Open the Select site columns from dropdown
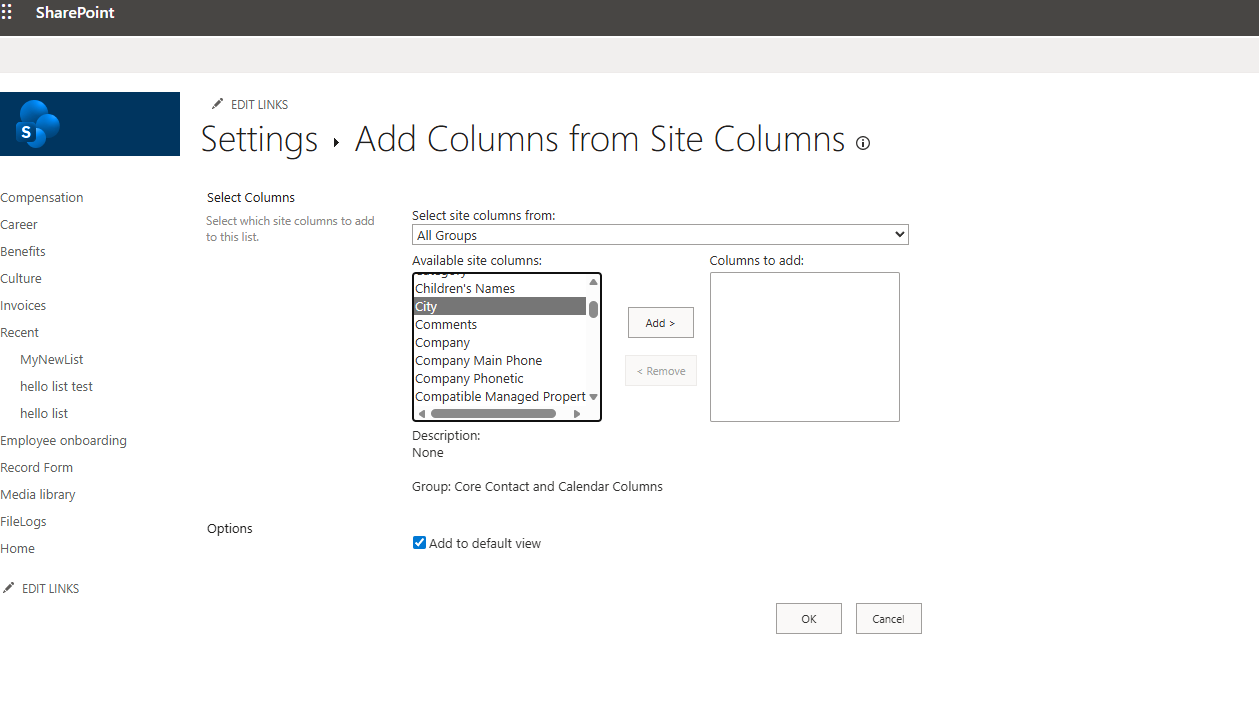The width and height of the screenshot is (1259, 727). (660, 235)
